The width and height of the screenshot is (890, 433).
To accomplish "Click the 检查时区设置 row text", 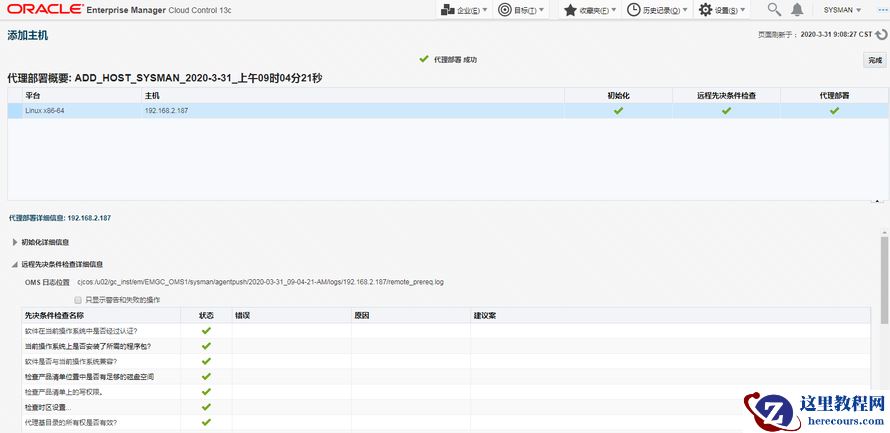I will coord(48,407).
